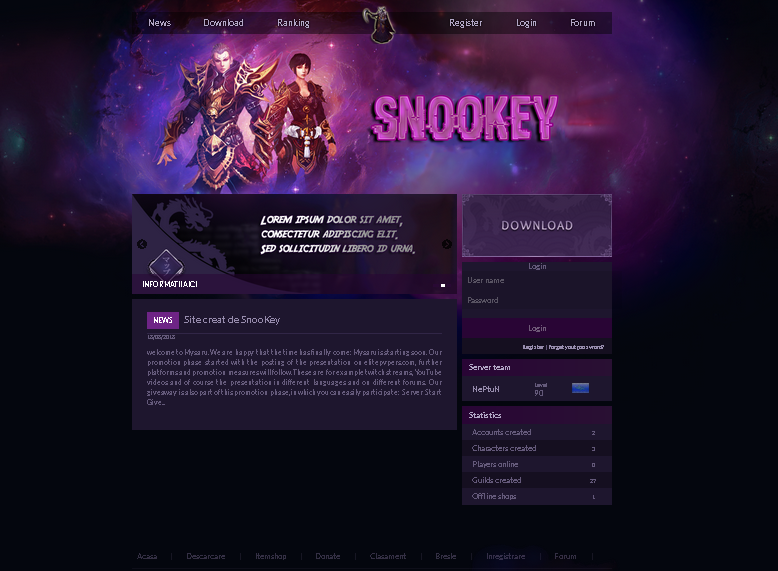Open the Forum link in top navigation
The image size is (778, 571).
point(583,23)
